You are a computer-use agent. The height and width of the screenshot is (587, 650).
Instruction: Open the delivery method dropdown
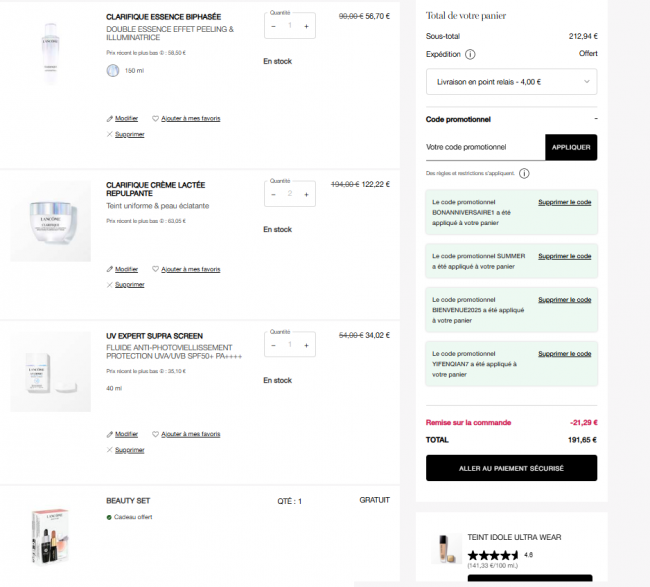[x=512, y=82]
